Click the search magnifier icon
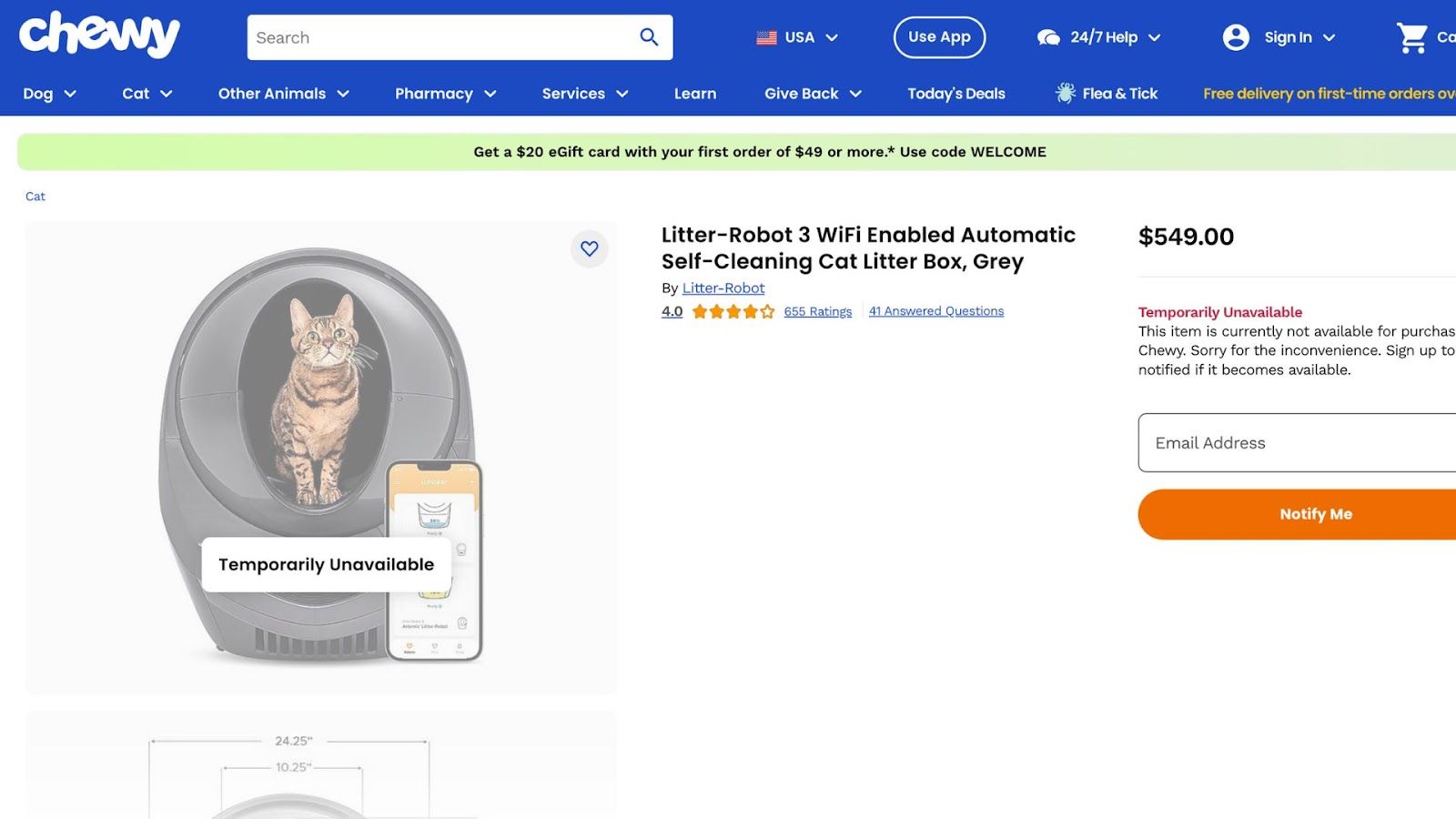This screenshot has width=1456, height=819. click(x=649, y=37)
